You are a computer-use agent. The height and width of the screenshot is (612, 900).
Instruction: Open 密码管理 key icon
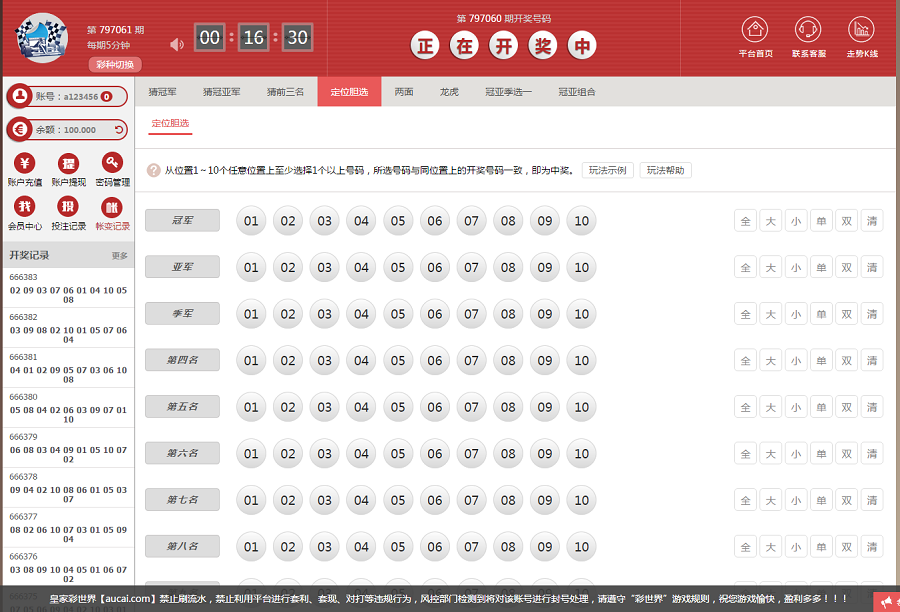(x=112, y=164)
